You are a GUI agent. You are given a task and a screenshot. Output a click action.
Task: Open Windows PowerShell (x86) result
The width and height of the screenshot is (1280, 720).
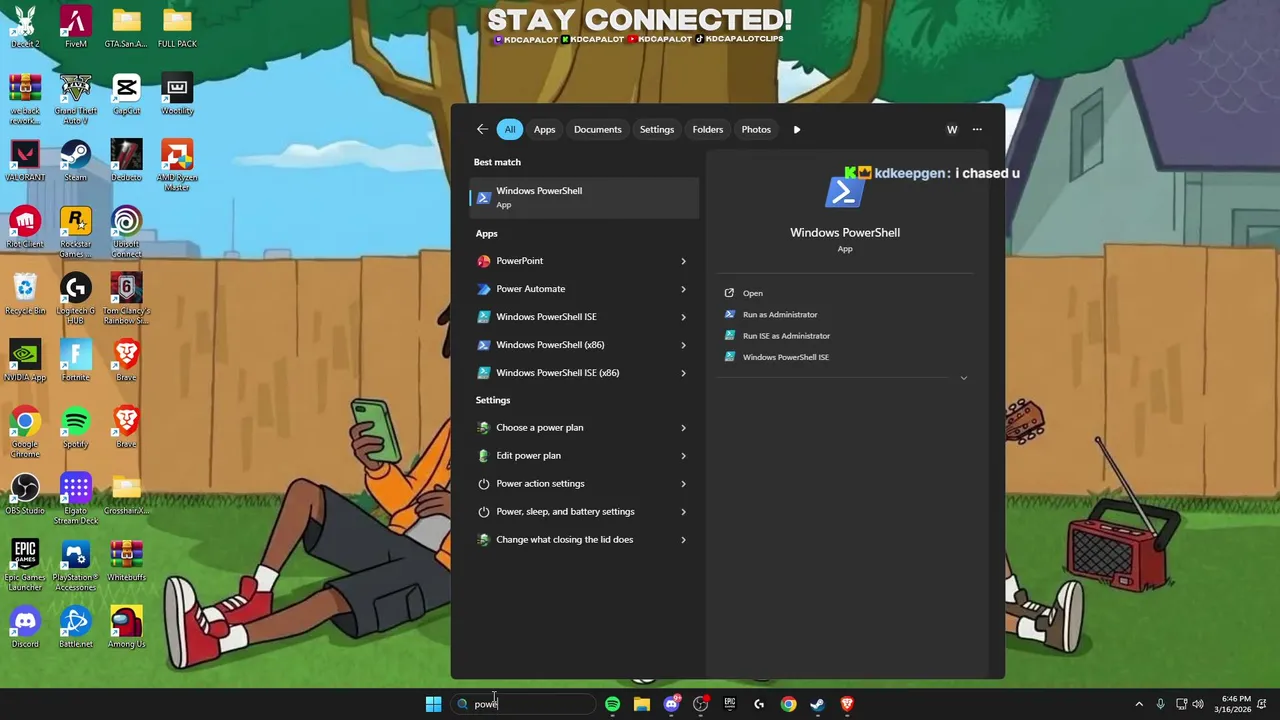(x=550, y=345)
